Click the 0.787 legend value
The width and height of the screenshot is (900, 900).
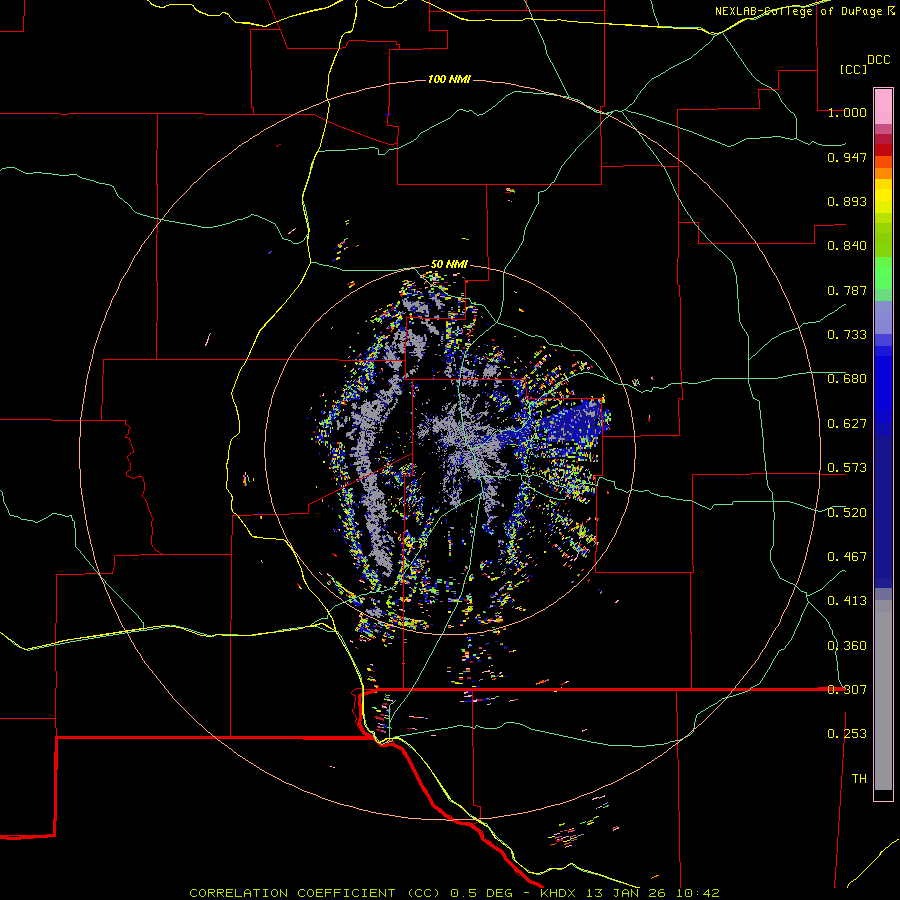point(847,290)
